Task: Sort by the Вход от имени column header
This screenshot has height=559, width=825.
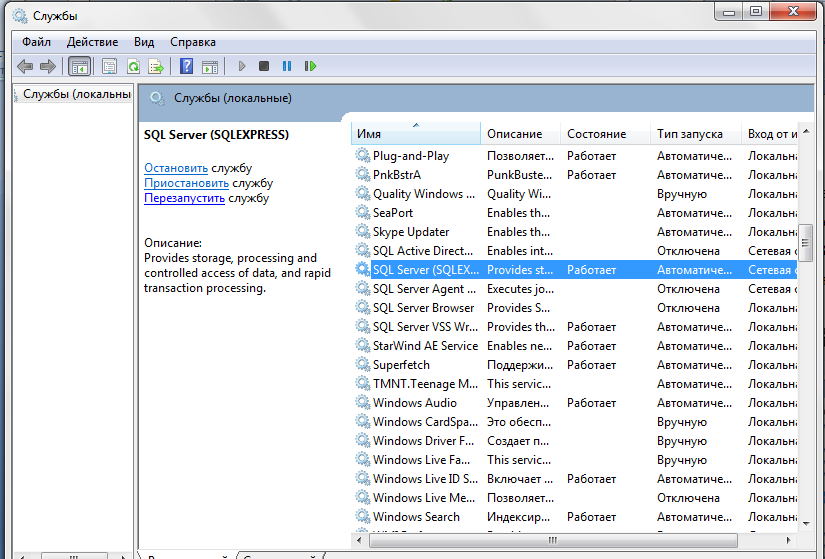Action: [770, 134]
